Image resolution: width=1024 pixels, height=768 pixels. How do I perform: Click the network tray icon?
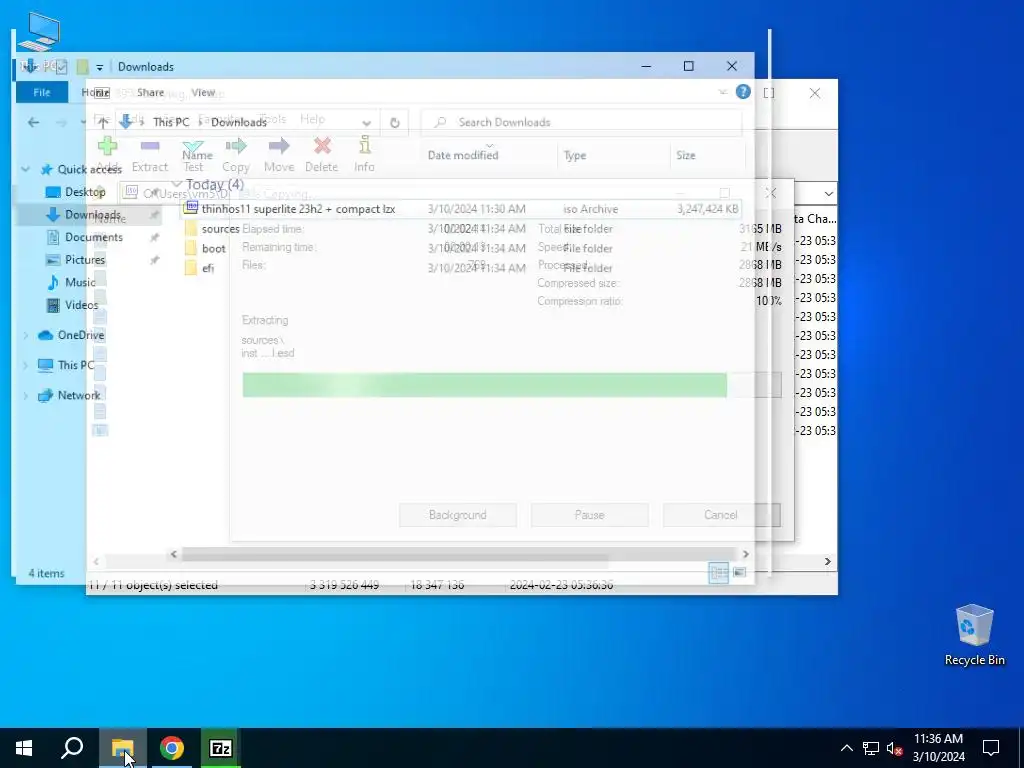pyautogui.click(x=871, y=748)
